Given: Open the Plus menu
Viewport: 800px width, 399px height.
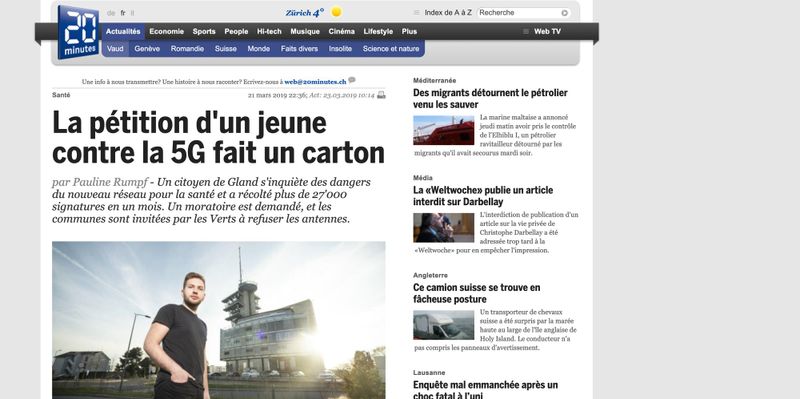Looking at the screenshot, I should click(409, 32).
